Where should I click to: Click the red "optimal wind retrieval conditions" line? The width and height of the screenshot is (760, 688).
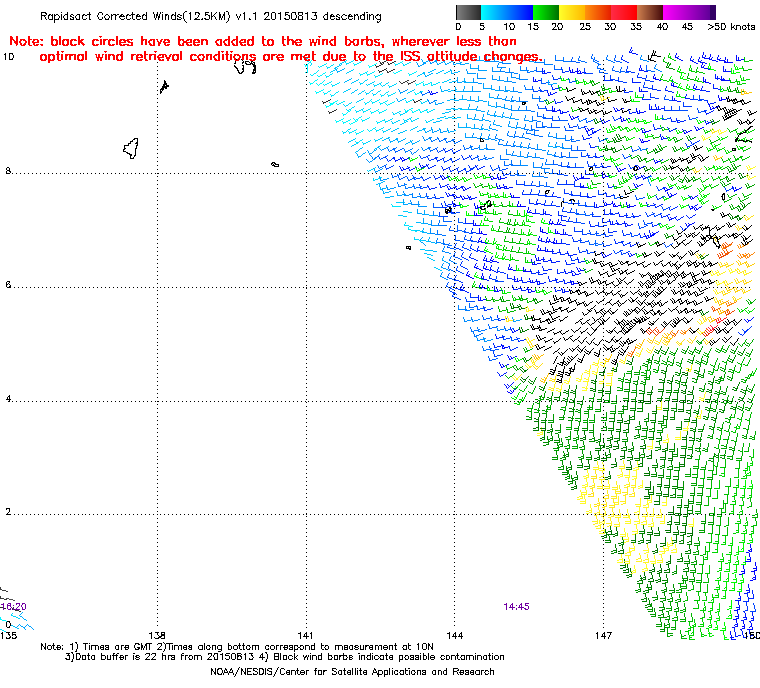(291, 57)
